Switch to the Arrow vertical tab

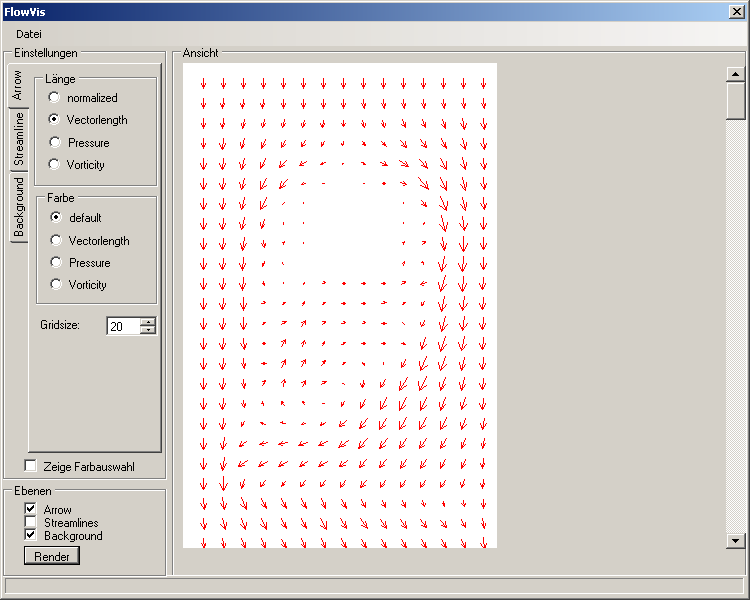click(18, 85)
